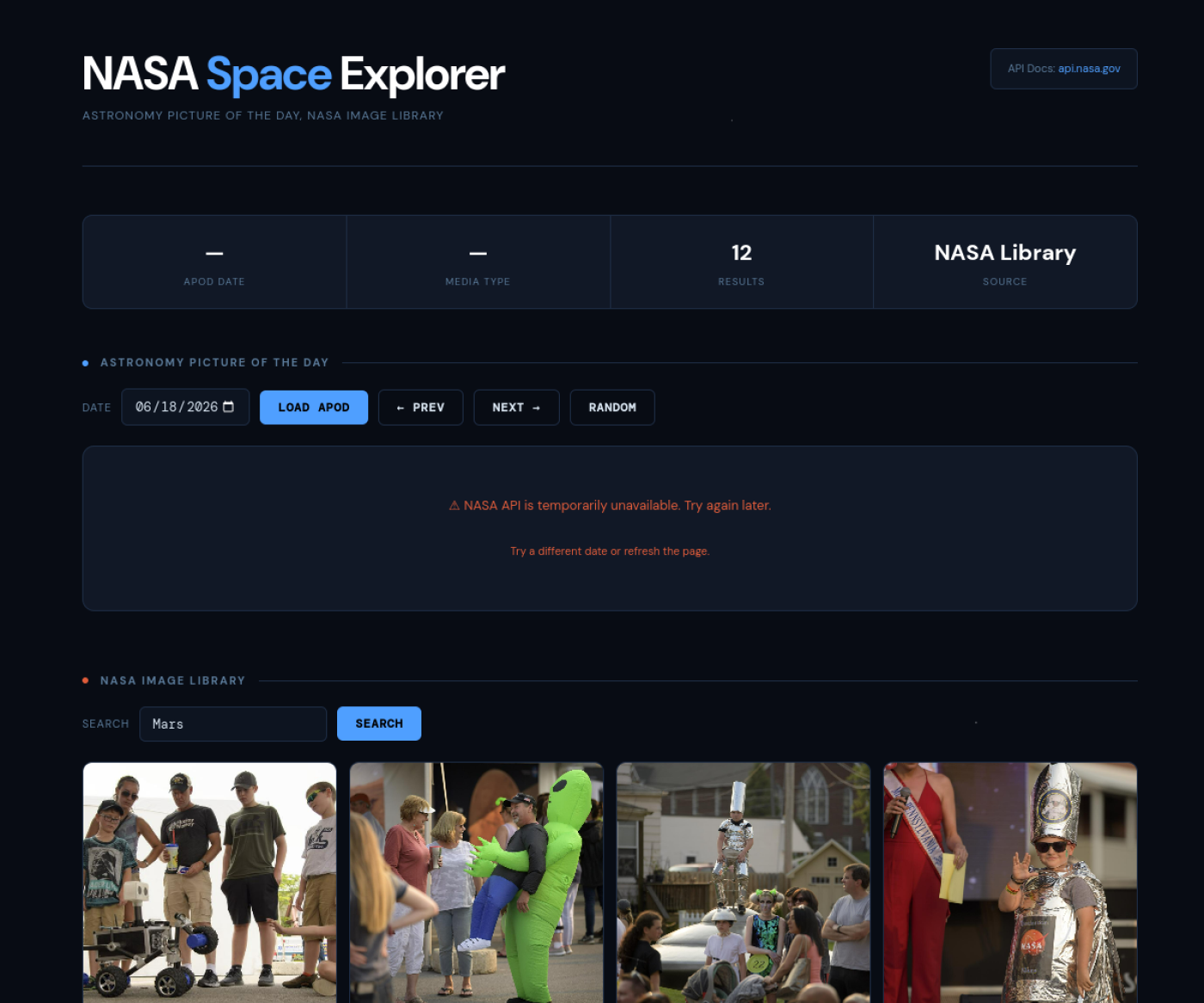Click the header subtitle 'ASTRONOMY PICTURE OF THE DAY, NASA IMAGE LIBRARY'
This screenshot has width=1204, height=1003.
263,115
